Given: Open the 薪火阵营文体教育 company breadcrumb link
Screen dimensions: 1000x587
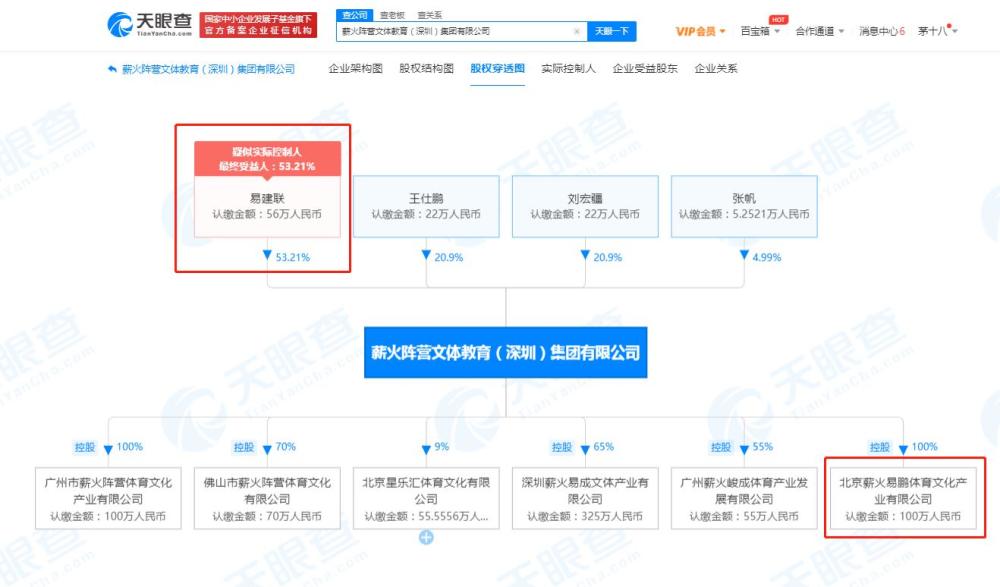Looking at the screenshot, I should click(x=209, y=69).
